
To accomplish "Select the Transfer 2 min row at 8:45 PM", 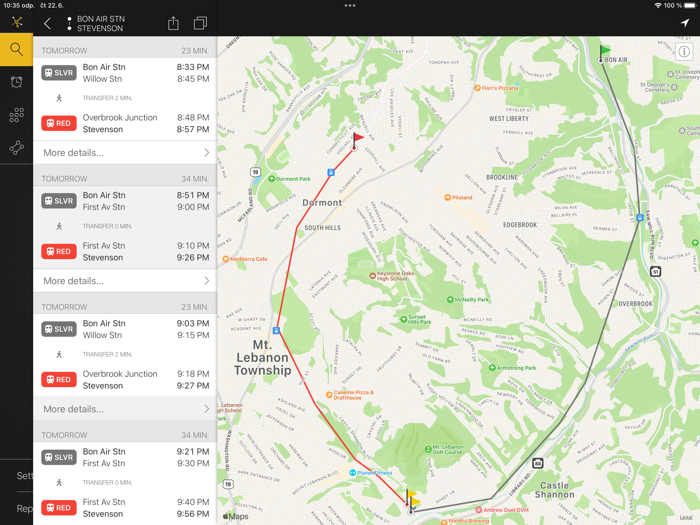I will click(125, 98).
